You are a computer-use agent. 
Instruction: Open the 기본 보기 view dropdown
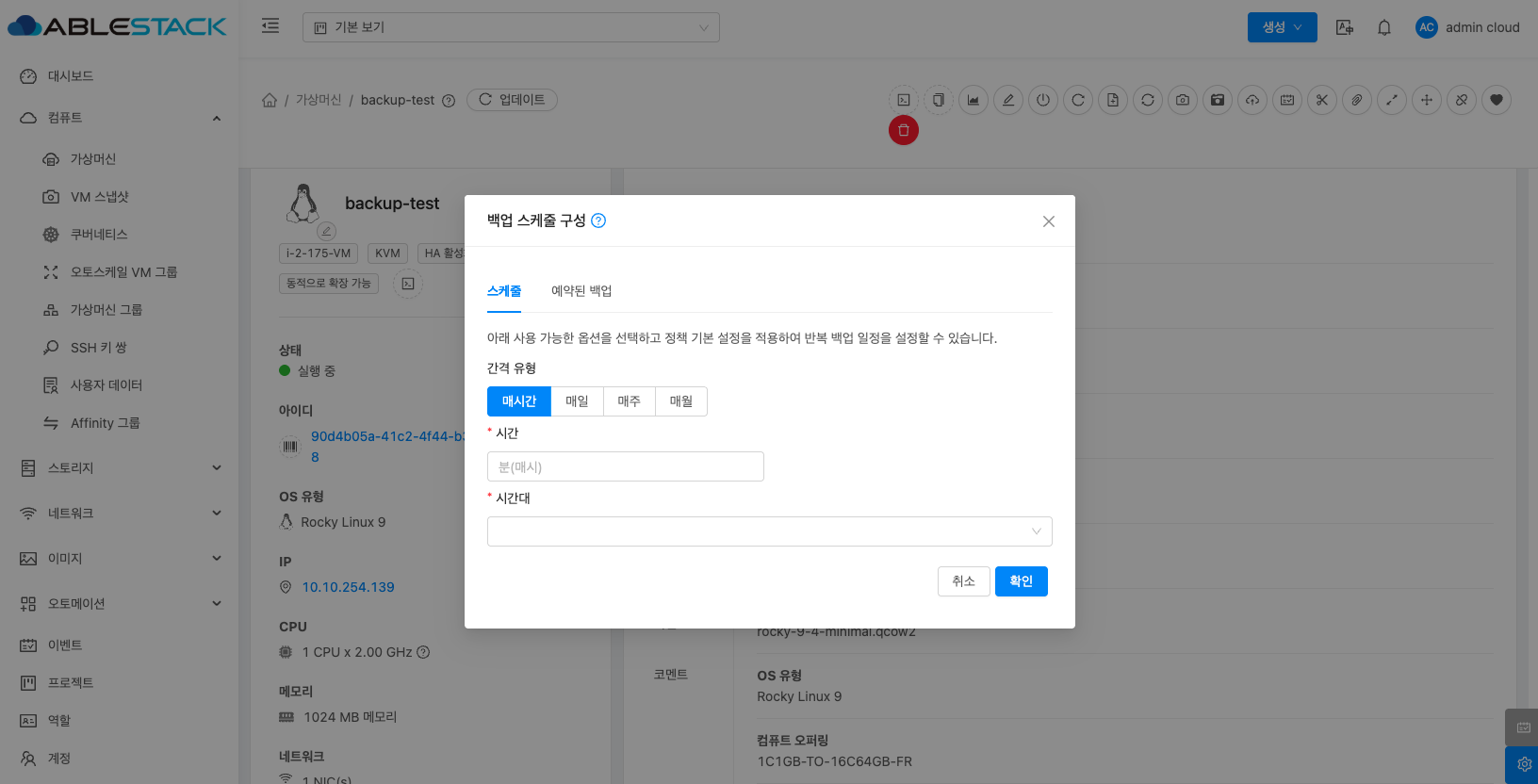pyautogui.click(x=511, y=27)
